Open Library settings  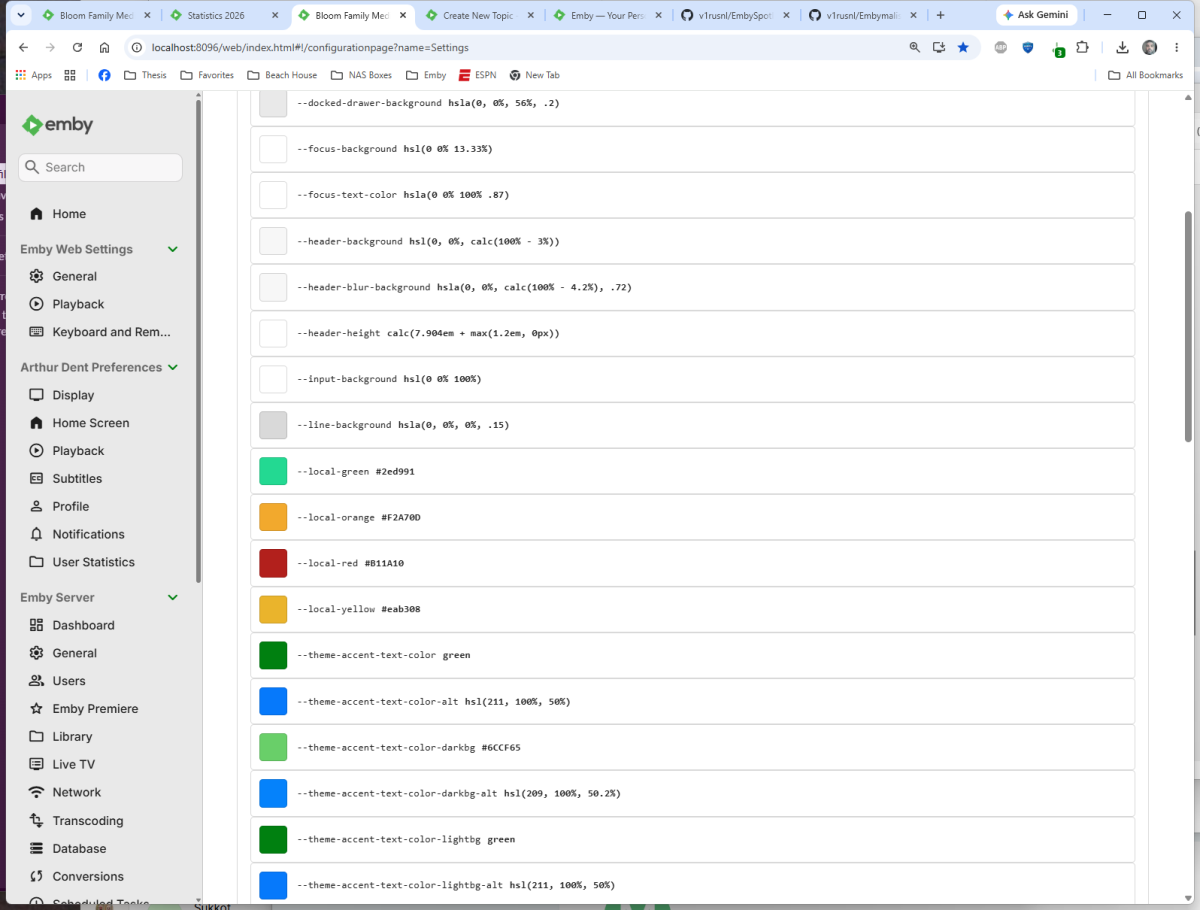[72, 737]
